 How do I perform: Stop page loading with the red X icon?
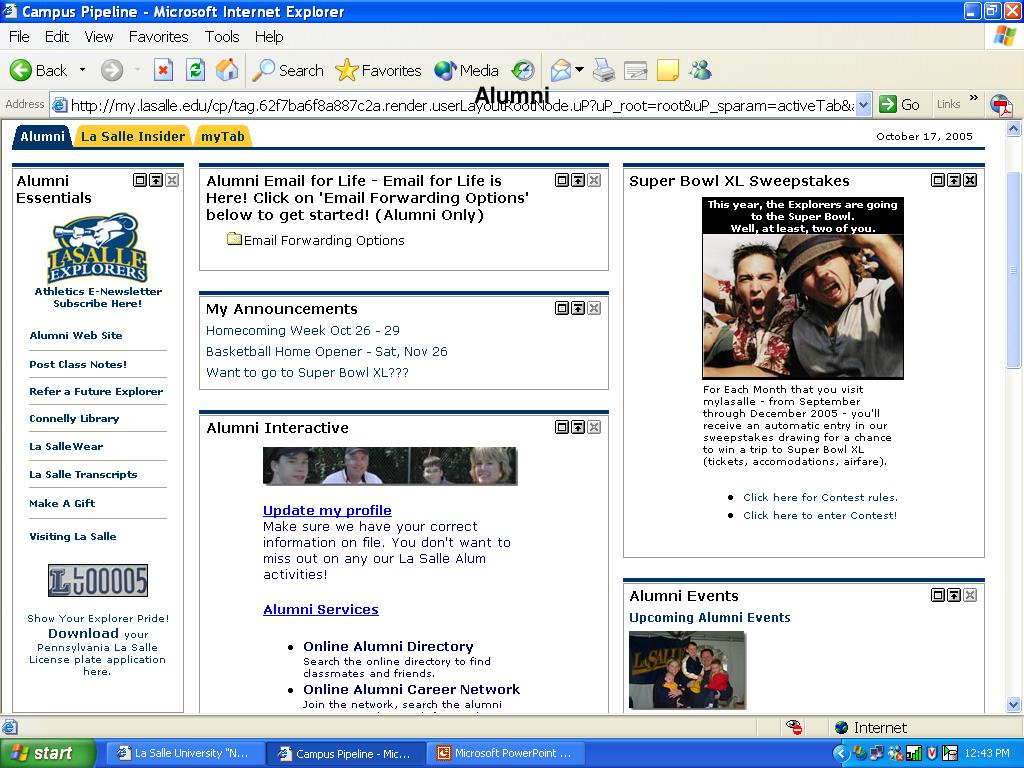tap(163, 70)
